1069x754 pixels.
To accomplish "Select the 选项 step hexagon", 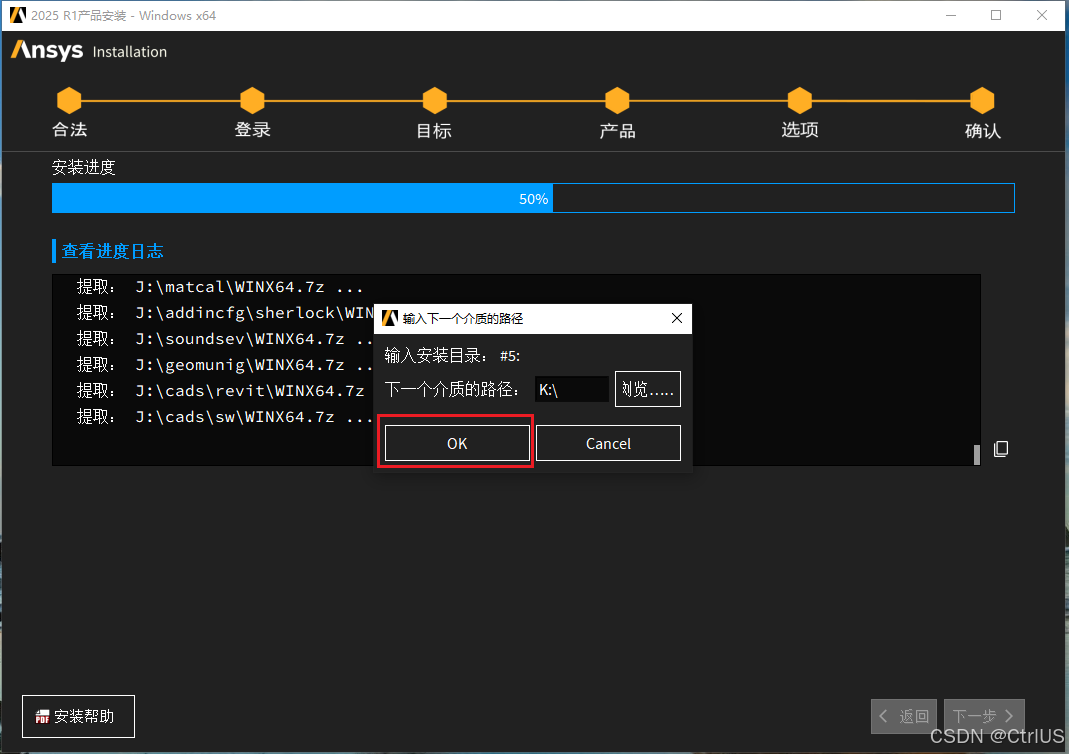I will click(x=800, y=101).
